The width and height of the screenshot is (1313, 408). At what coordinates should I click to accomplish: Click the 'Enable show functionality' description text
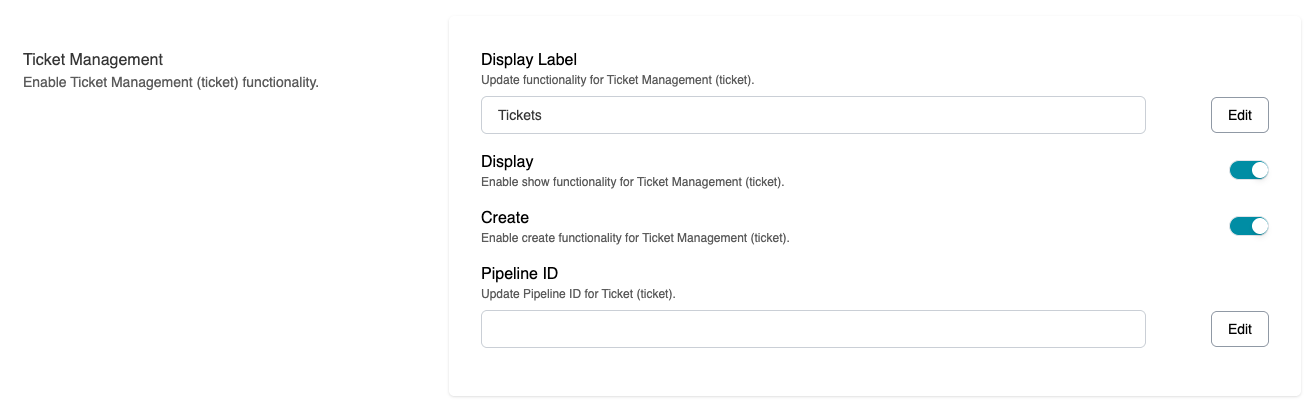(x=632, y=182)
